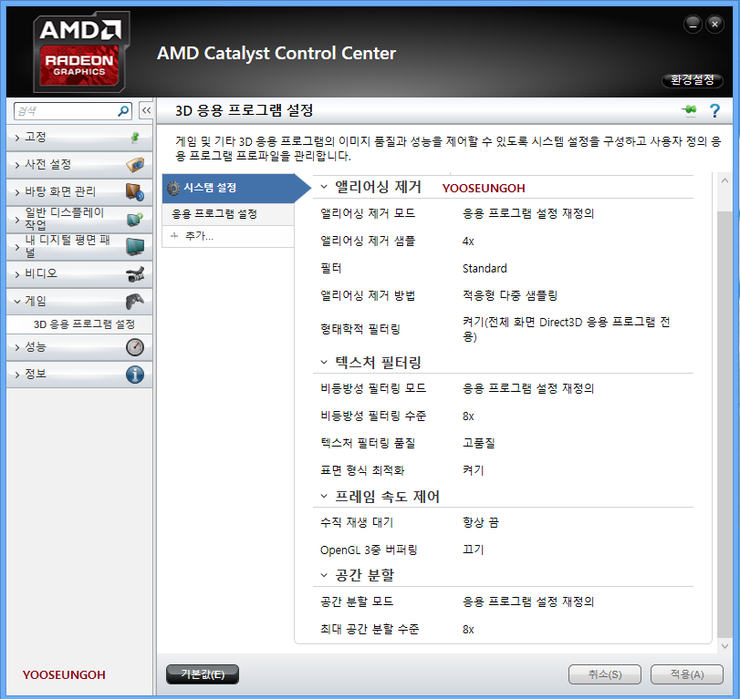
Task: Change 텍스처 필터링 품질 고품질 value
Action: (x=479, y=443)
